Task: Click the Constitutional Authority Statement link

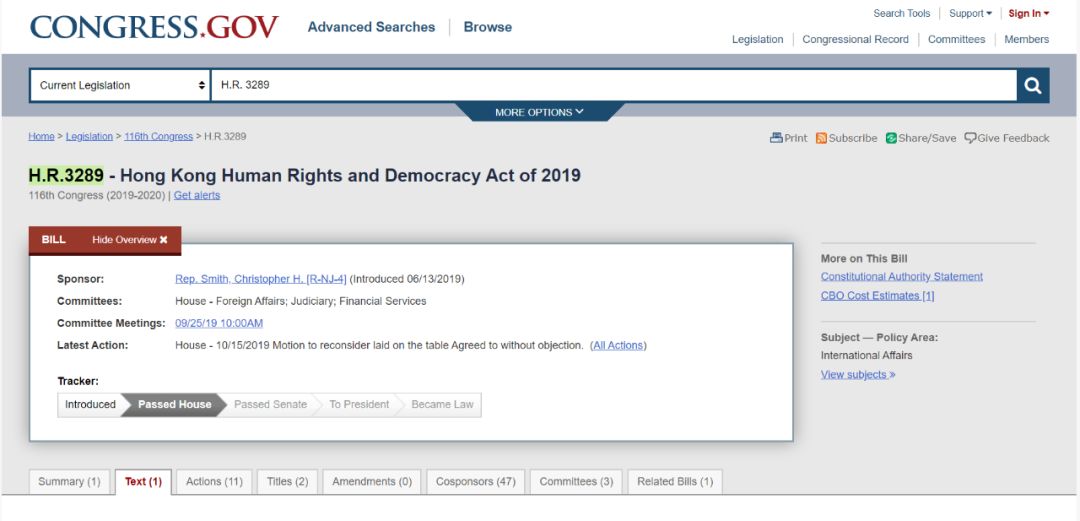Action: pos(901,277)
